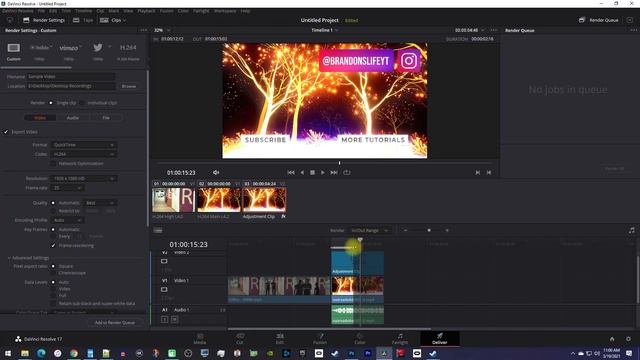This screenshot has height=360, width=640.
Task: Open the Render Queue panel toggle
Action: [x=599, y=20]
